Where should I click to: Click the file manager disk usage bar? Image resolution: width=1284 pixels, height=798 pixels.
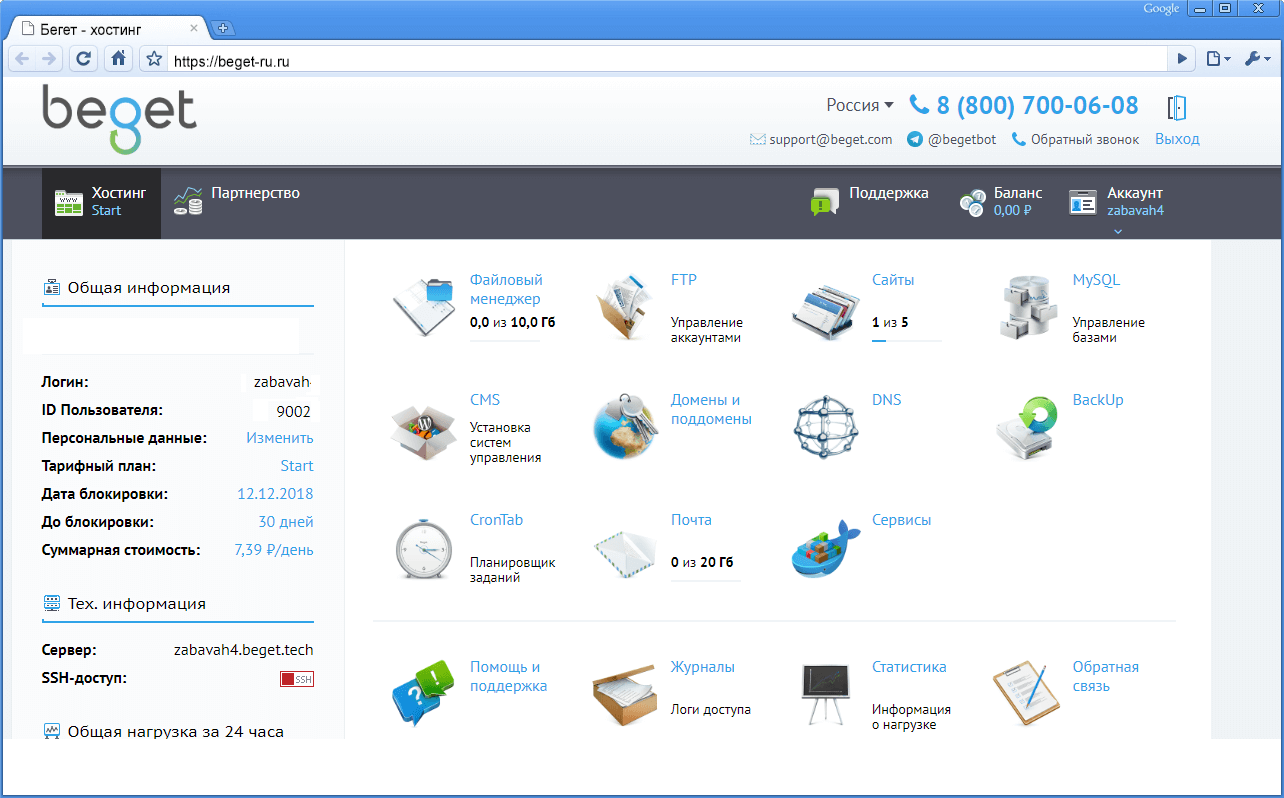coord(505,341)
